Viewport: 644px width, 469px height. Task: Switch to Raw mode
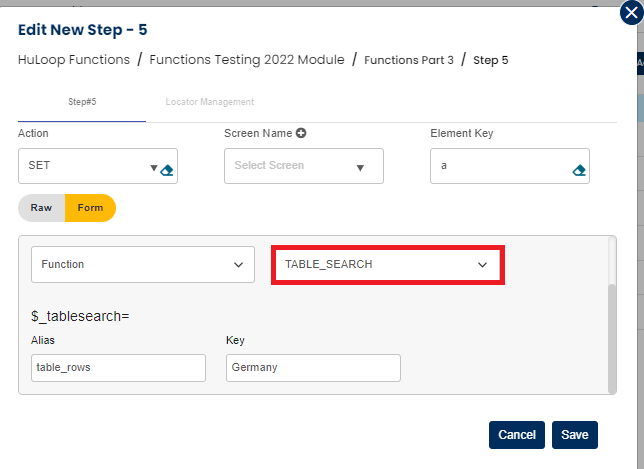coord(41,208)
